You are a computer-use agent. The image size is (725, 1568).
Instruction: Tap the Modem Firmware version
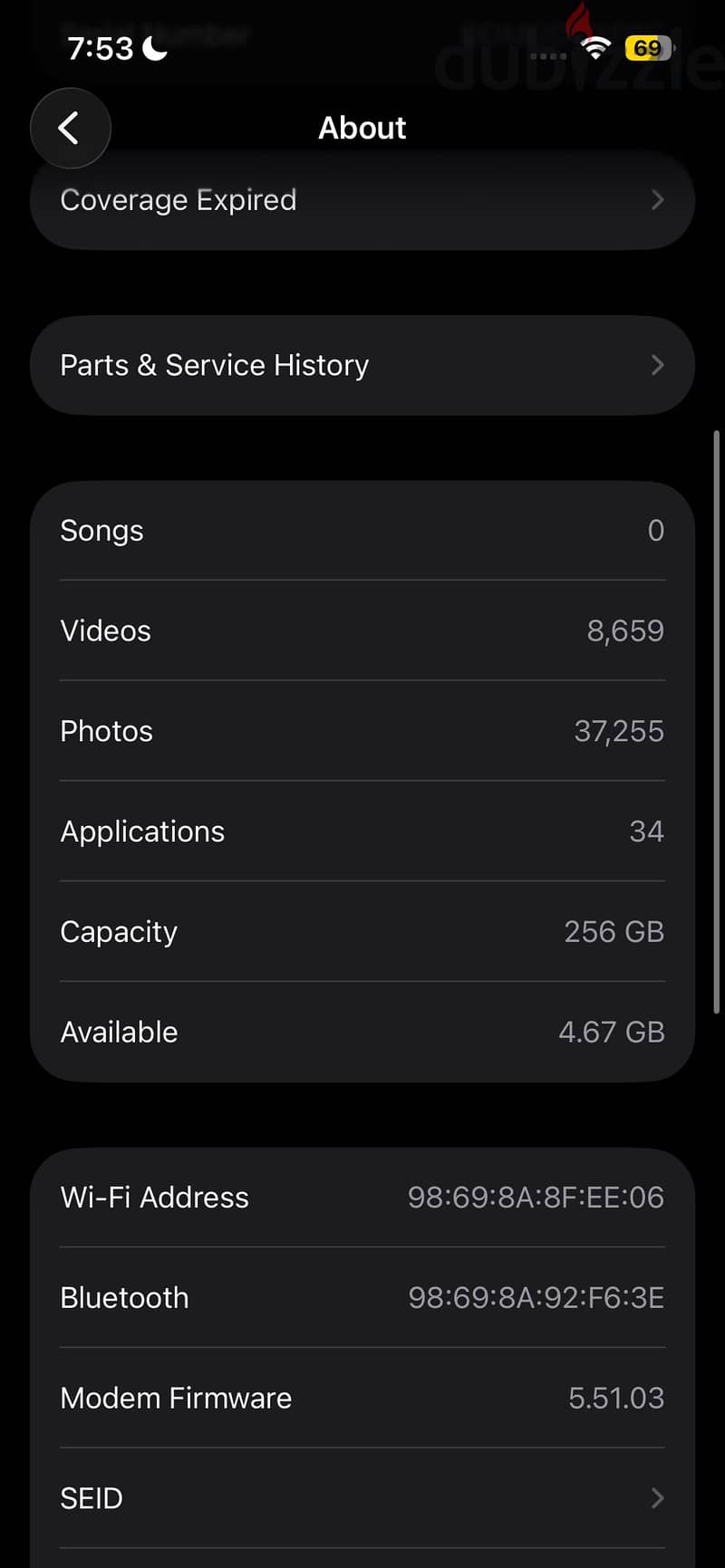click(x=616, y=1399)
